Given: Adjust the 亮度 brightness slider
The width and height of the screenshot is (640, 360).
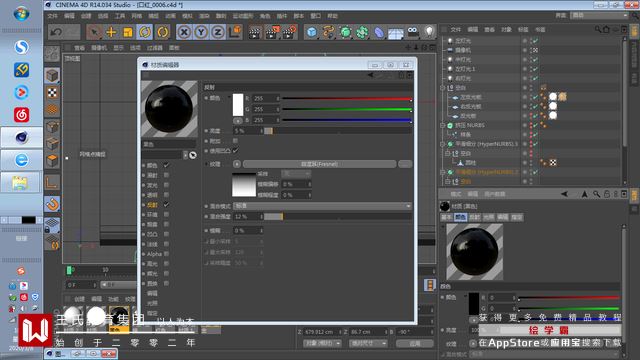Looking at the screenshot, I should pyautogui.click(x=338, y=131).
